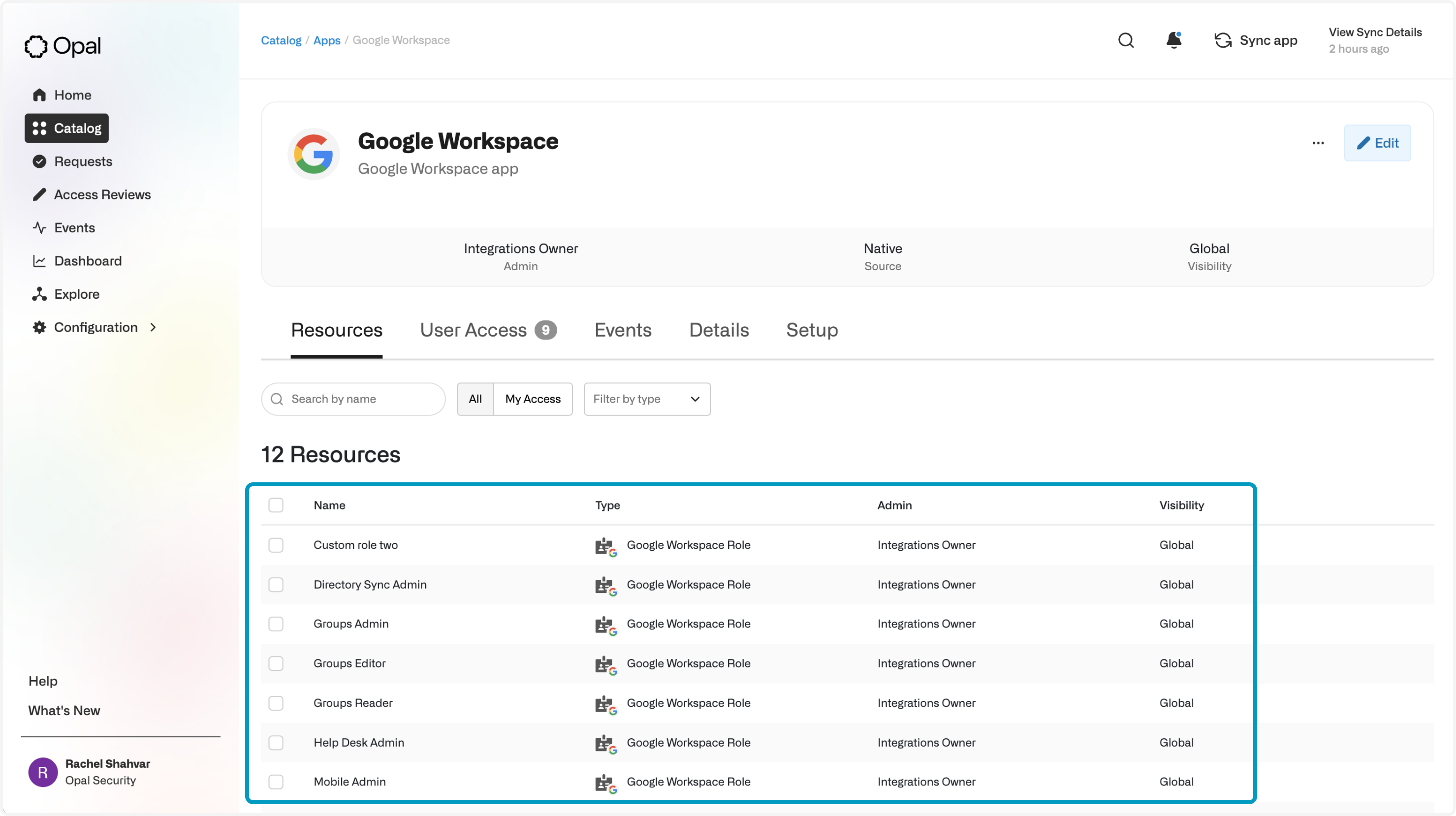1456x816 pixels.
Task: Click the Catalog breadcrumb link
Action: click(x=281, y=40)
